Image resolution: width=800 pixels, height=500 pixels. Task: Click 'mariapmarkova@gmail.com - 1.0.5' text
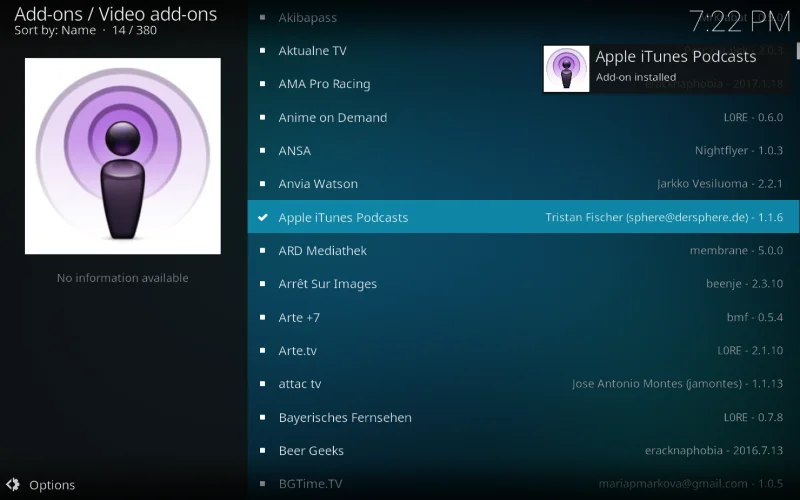tap(691, 484)
